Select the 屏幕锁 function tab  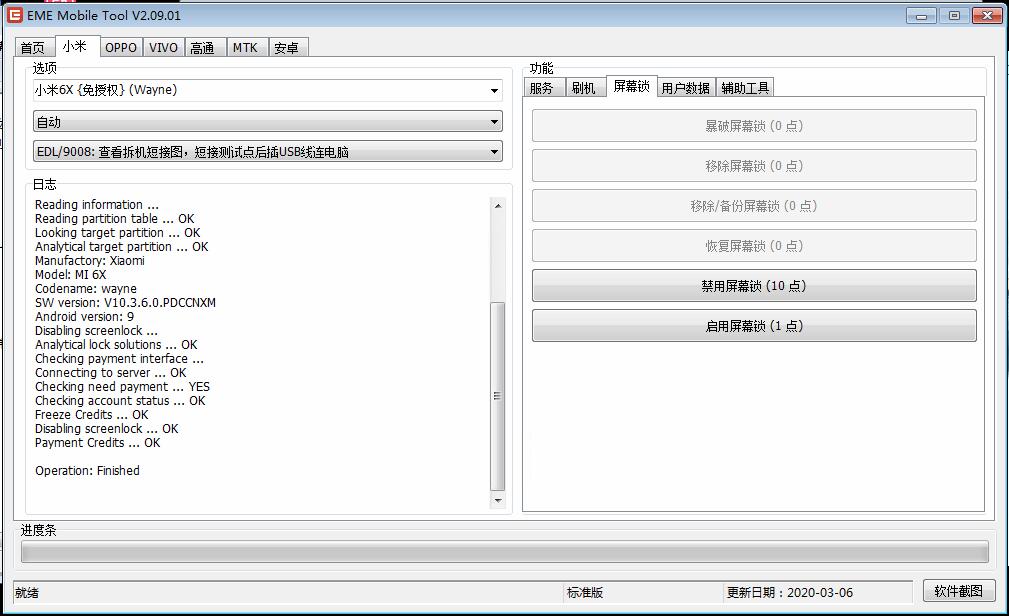point(631,86)
